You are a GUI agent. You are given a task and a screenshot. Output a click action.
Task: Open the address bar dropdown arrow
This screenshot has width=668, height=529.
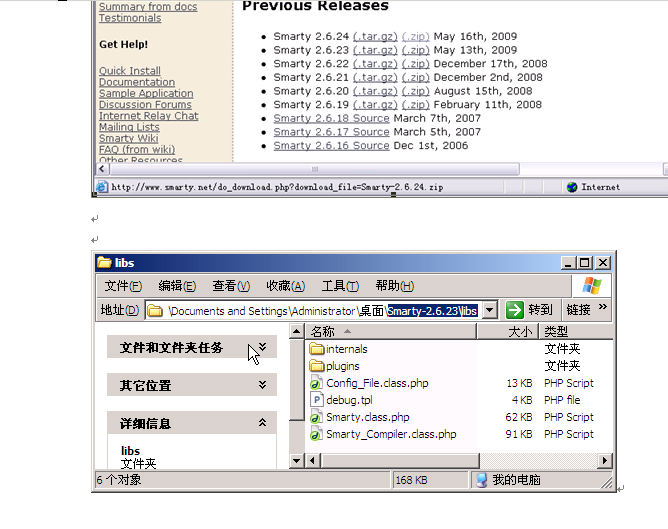pyautogui.click(x=490, y=310)
